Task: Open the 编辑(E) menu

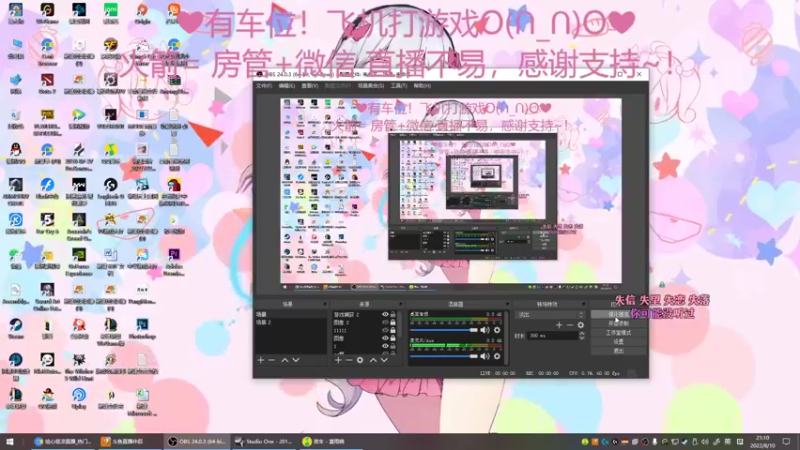Action: point(287,86)
